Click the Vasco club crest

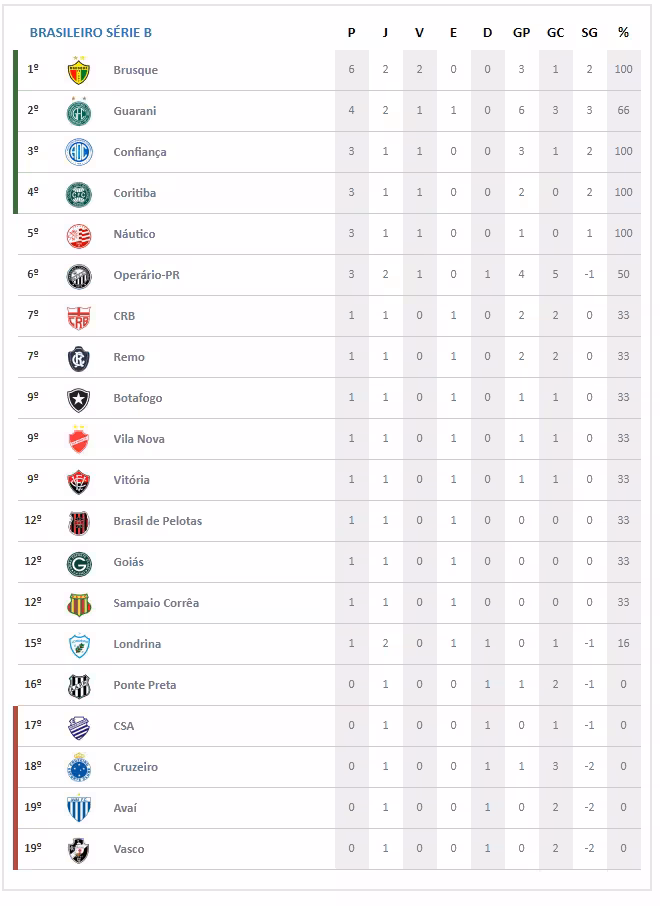(79, 850)
